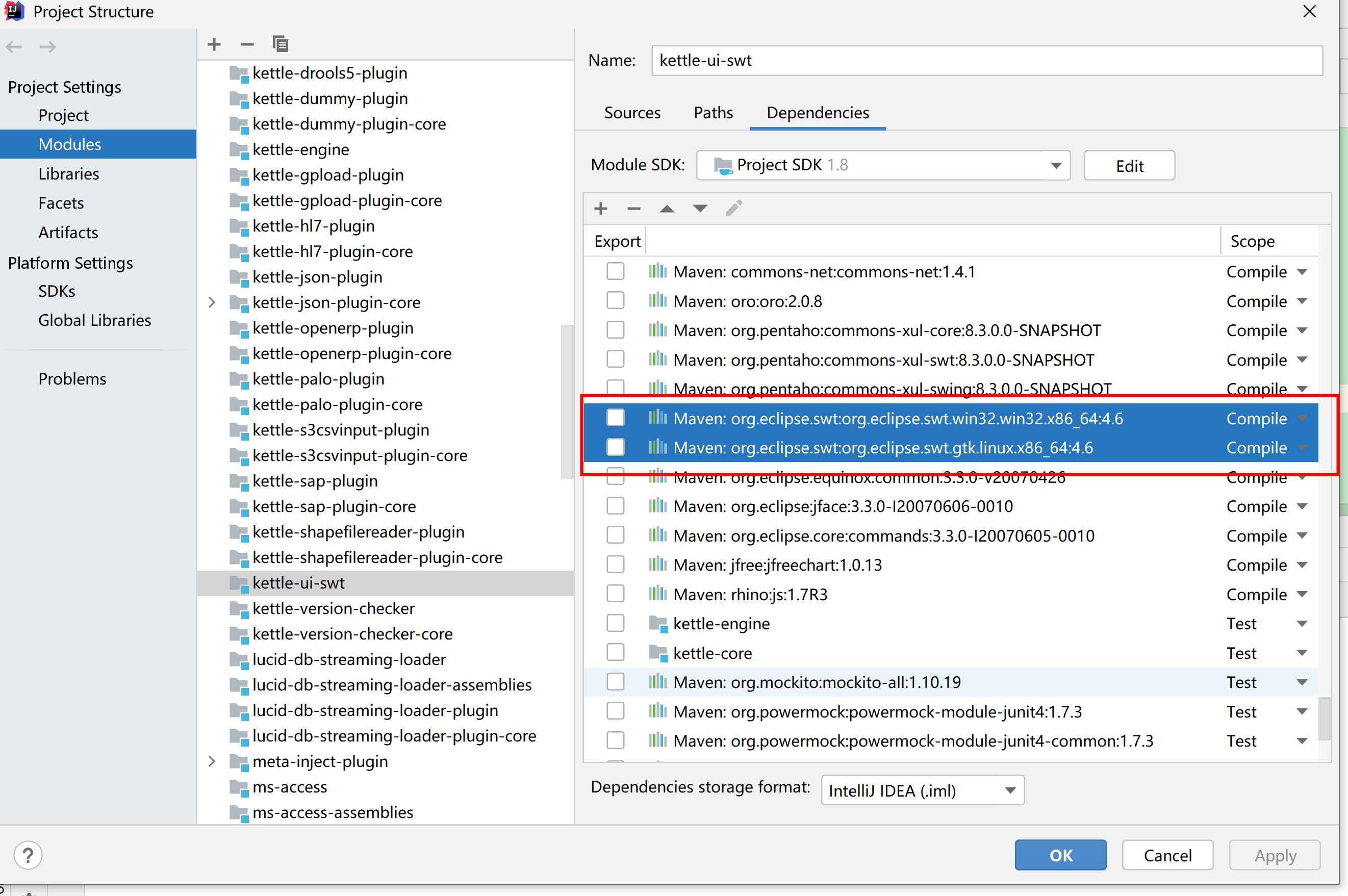This screenshot has height=896, width=1348.
Task: Click library icon of jfree:jfreechart:1.0.13
Action: point(658,565)
